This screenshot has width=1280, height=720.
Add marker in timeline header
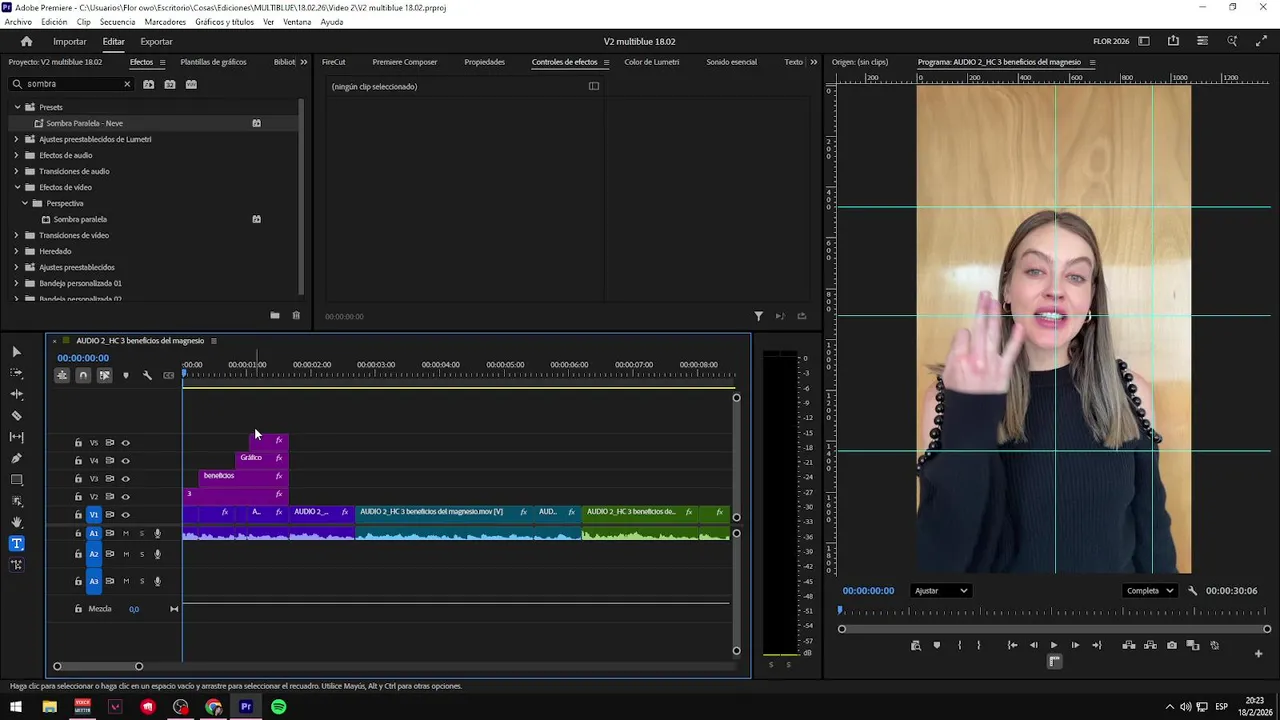[126, 376]
